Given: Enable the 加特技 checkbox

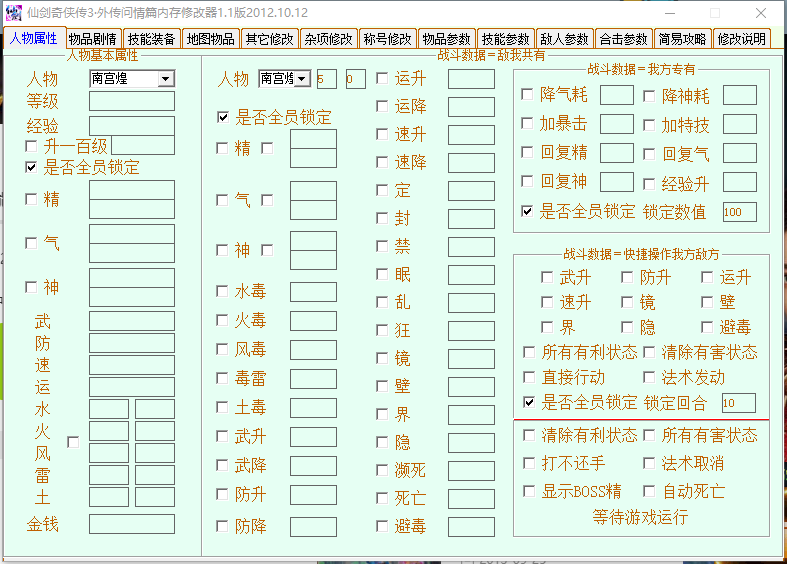Looking at the screenshot, I should pyautogui.click(x=649, y=125).
